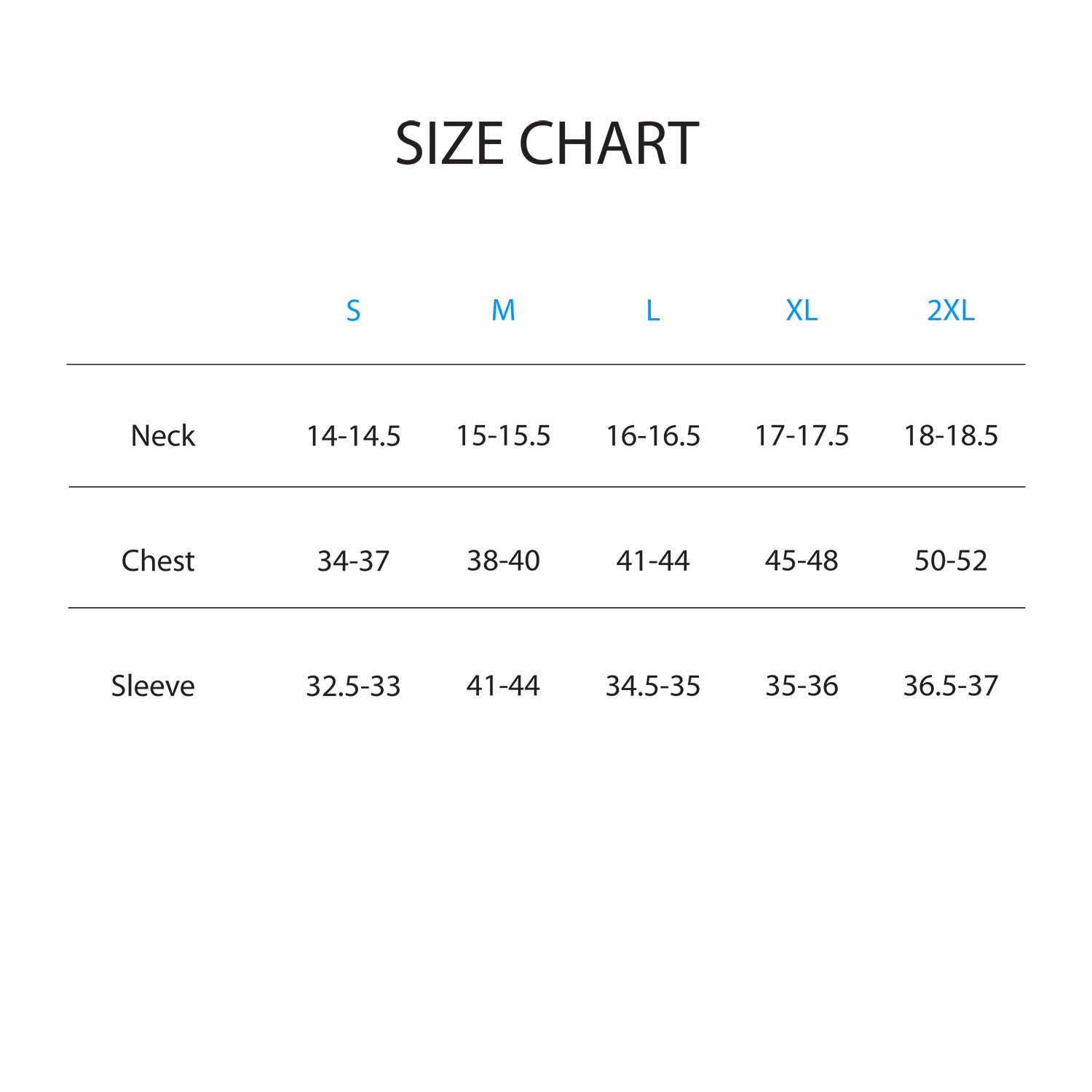Select neck measurement 16-16.5

(653, 436)
